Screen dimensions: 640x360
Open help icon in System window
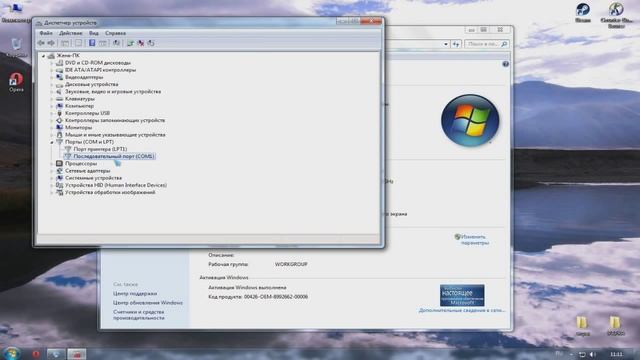(505, 64)
